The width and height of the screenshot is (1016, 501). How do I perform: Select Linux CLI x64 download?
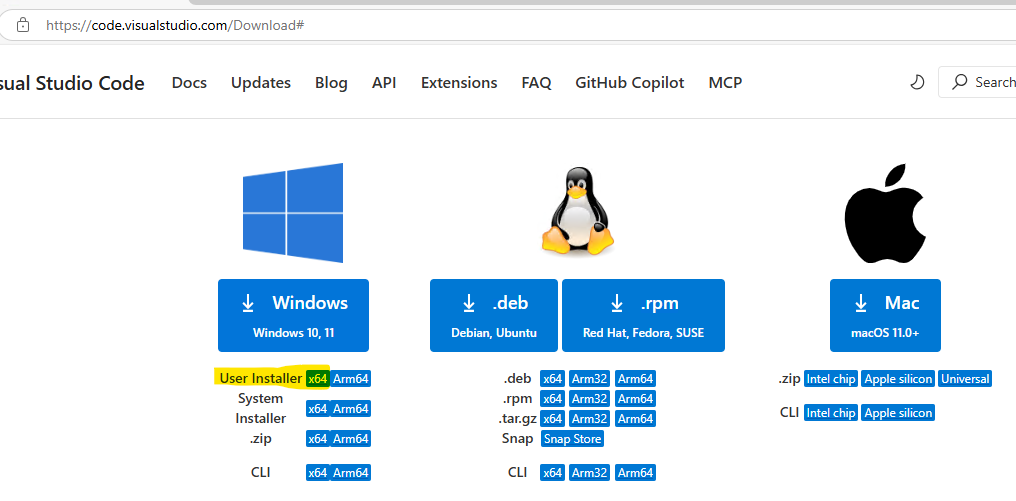[553, 472]
